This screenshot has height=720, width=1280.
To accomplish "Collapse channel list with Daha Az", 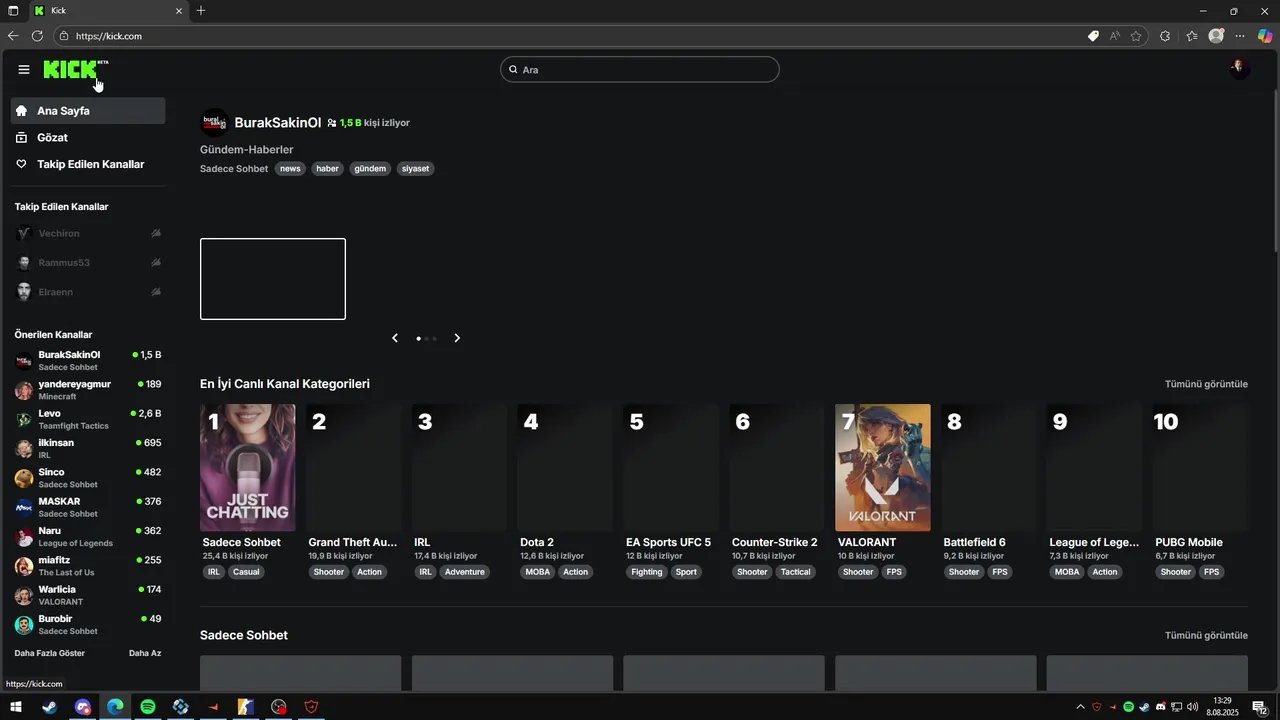I will tap(145, 653).
